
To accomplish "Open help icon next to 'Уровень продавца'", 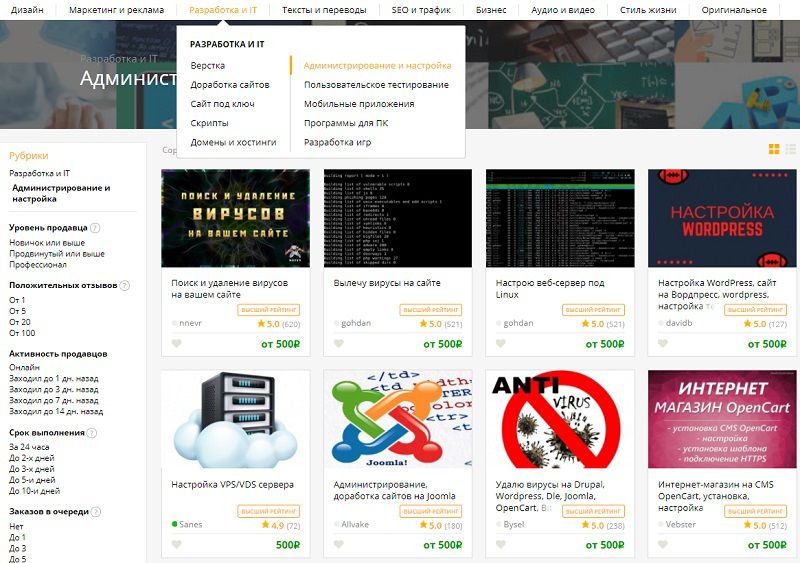I will [95, 228].
